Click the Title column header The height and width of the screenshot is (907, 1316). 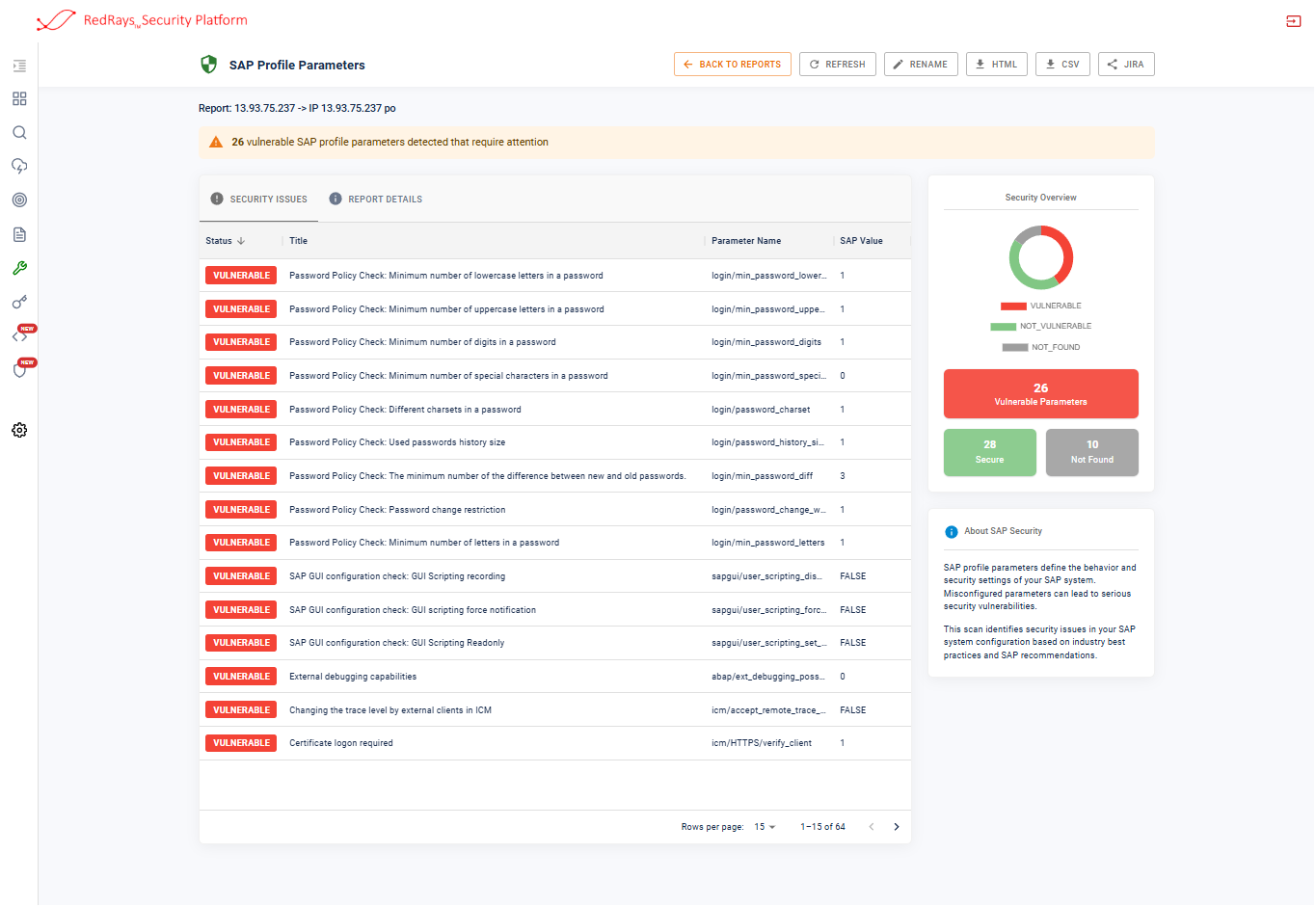tap(299, 241)
